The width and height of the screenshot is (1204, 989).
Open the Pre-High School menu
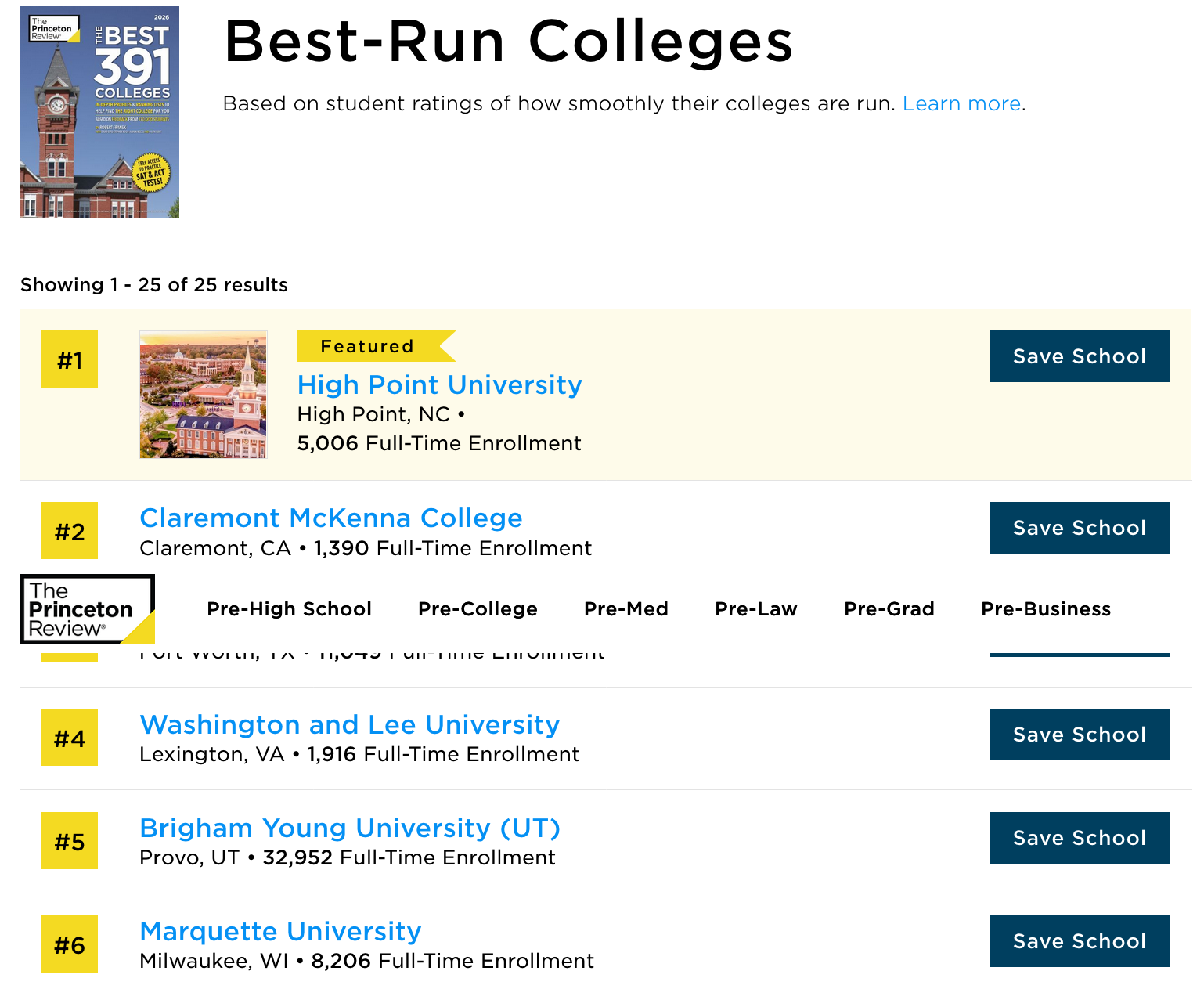coord(289,609)
